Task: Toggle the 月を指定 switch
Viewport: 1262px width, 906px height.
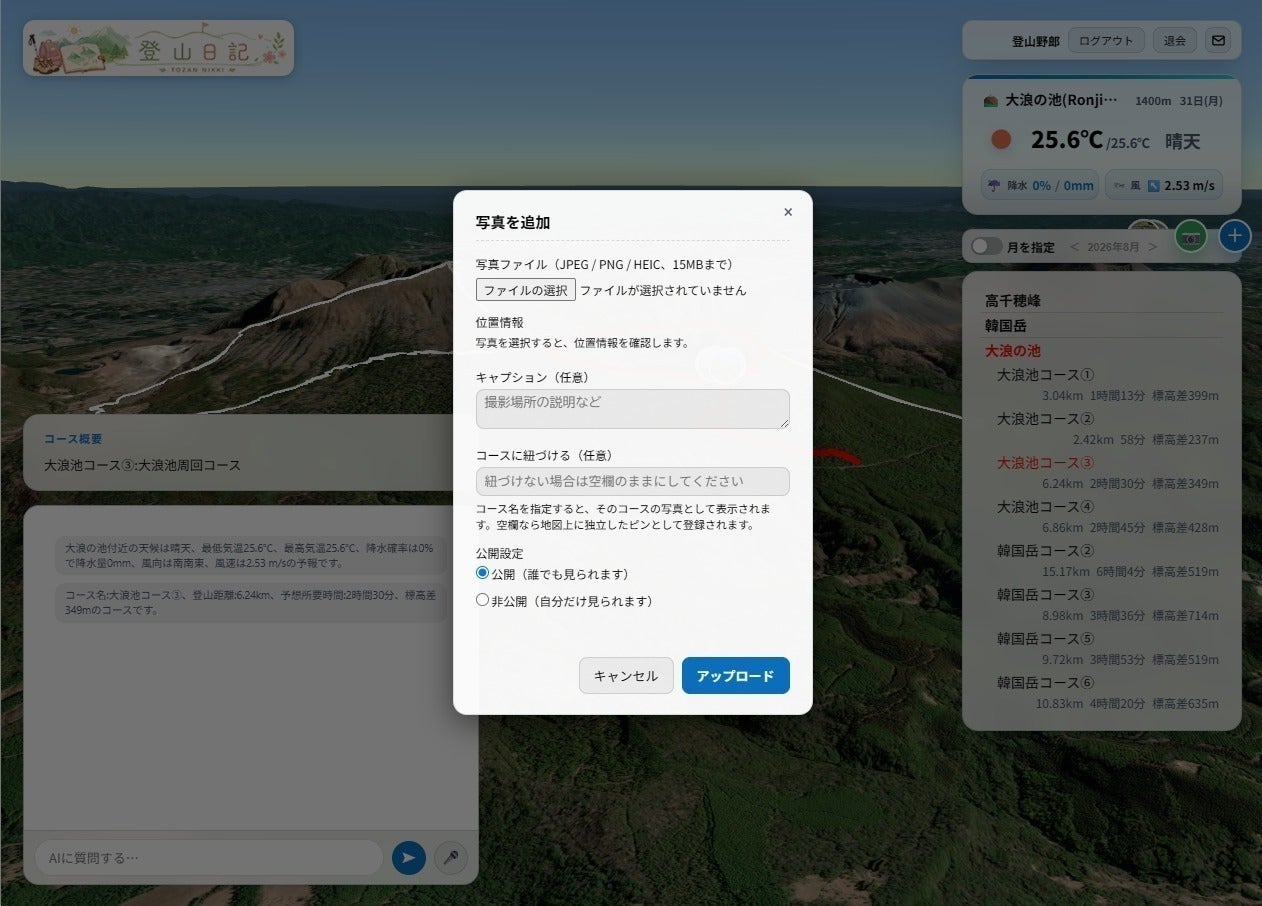Action: pos(986,246)
